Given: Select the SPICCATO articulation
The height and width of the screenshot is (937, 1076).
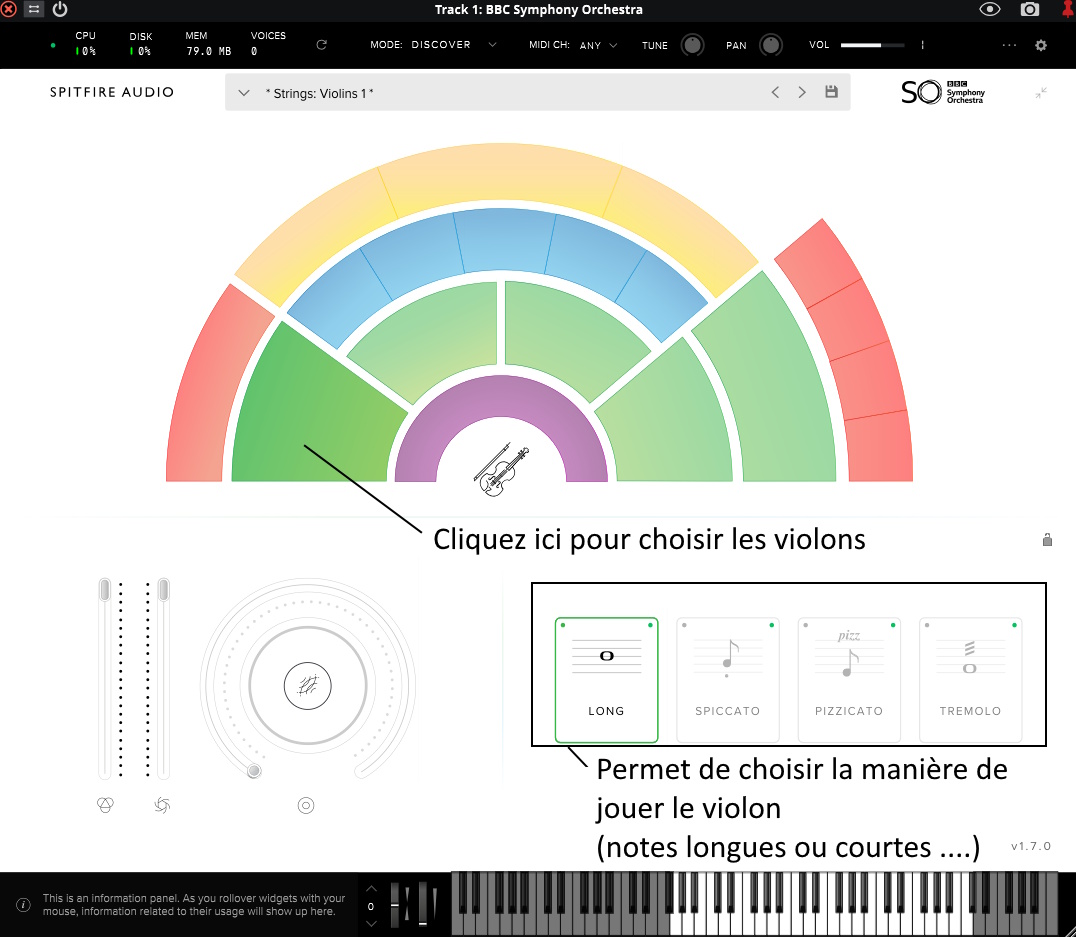Looking at the screenshot, I should pos(727,680).
